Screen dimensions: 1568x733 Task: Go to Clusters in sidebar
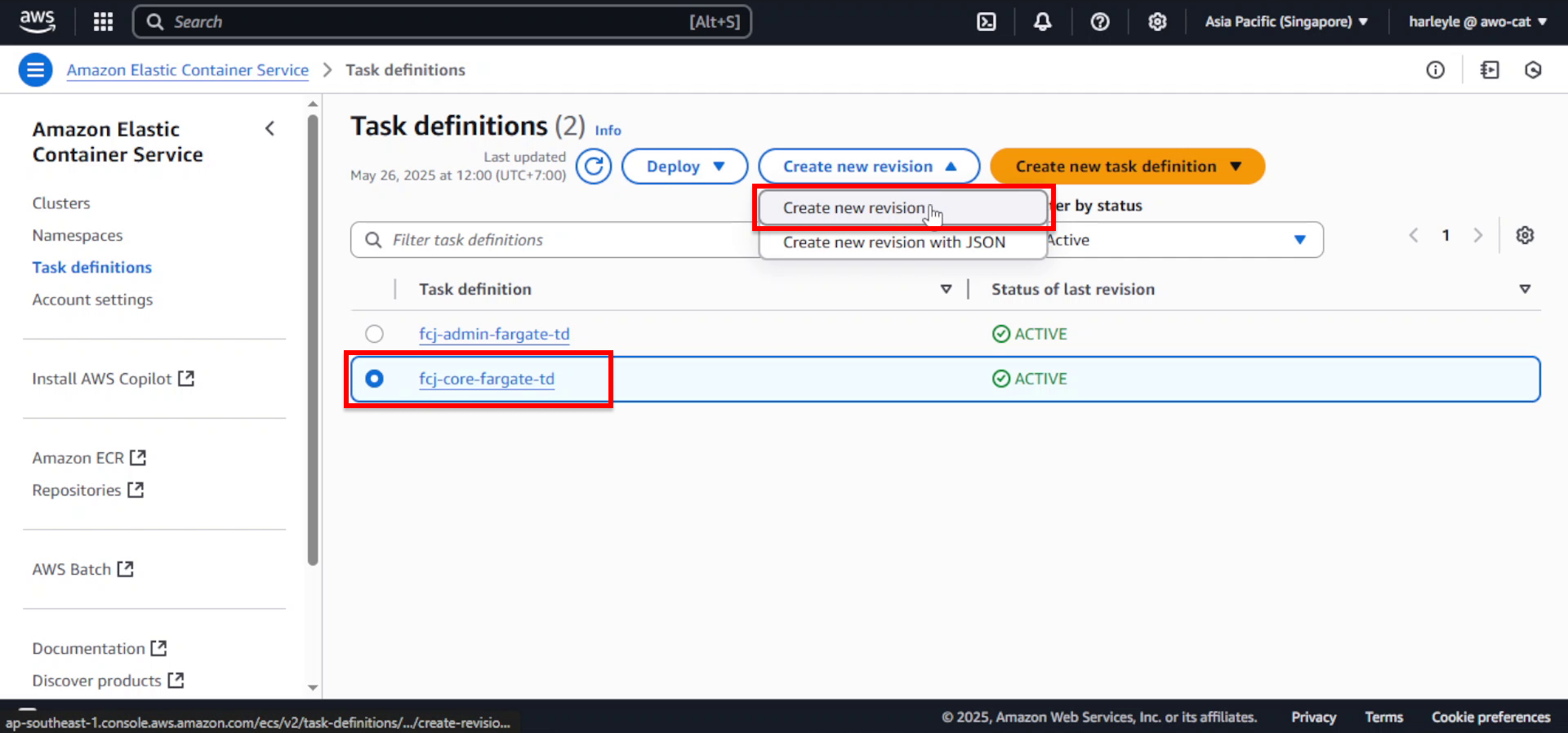[61, 203]
